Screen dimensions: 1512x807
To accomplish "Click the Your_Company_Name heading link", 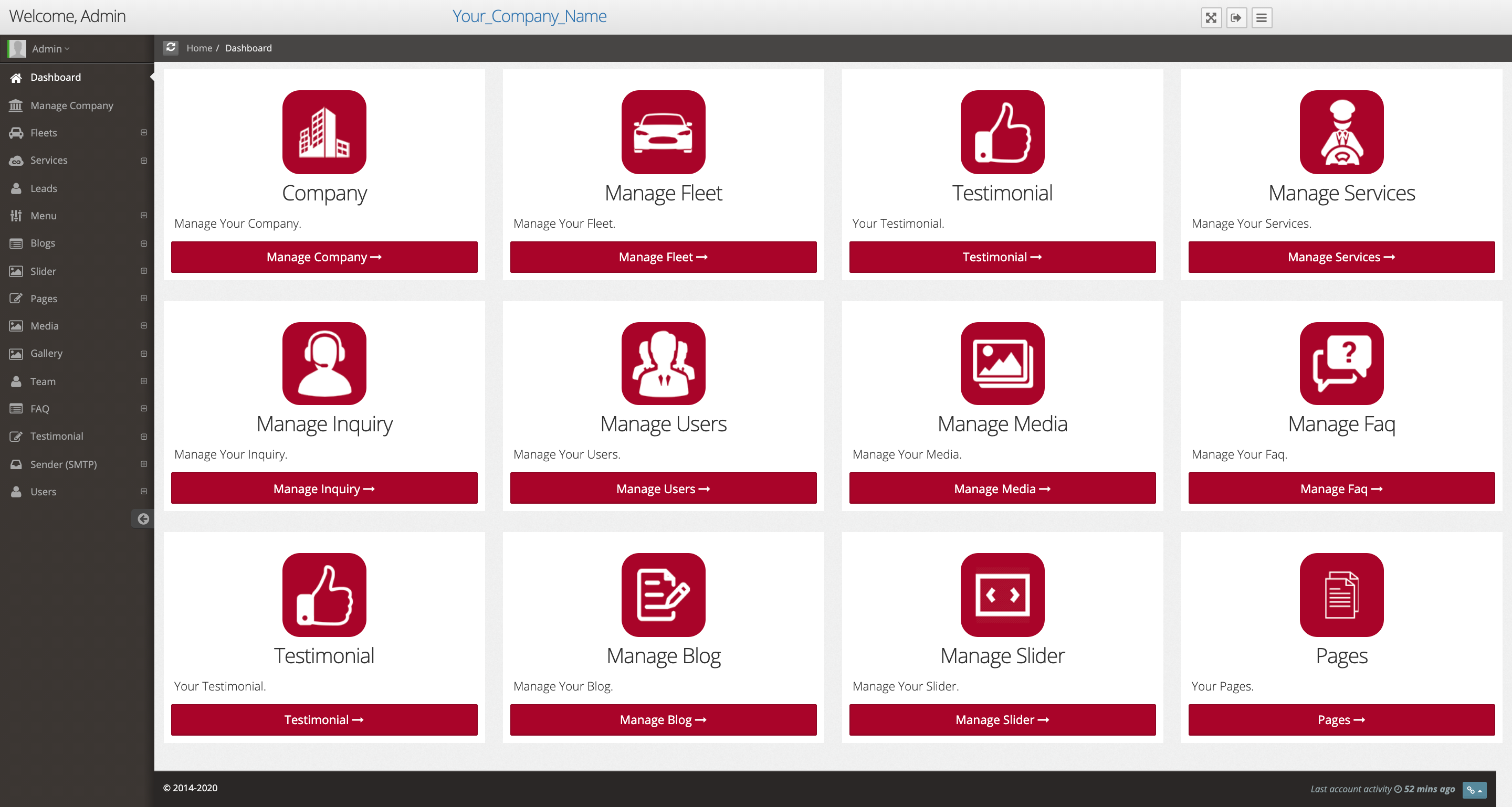I will click(529, 16).
